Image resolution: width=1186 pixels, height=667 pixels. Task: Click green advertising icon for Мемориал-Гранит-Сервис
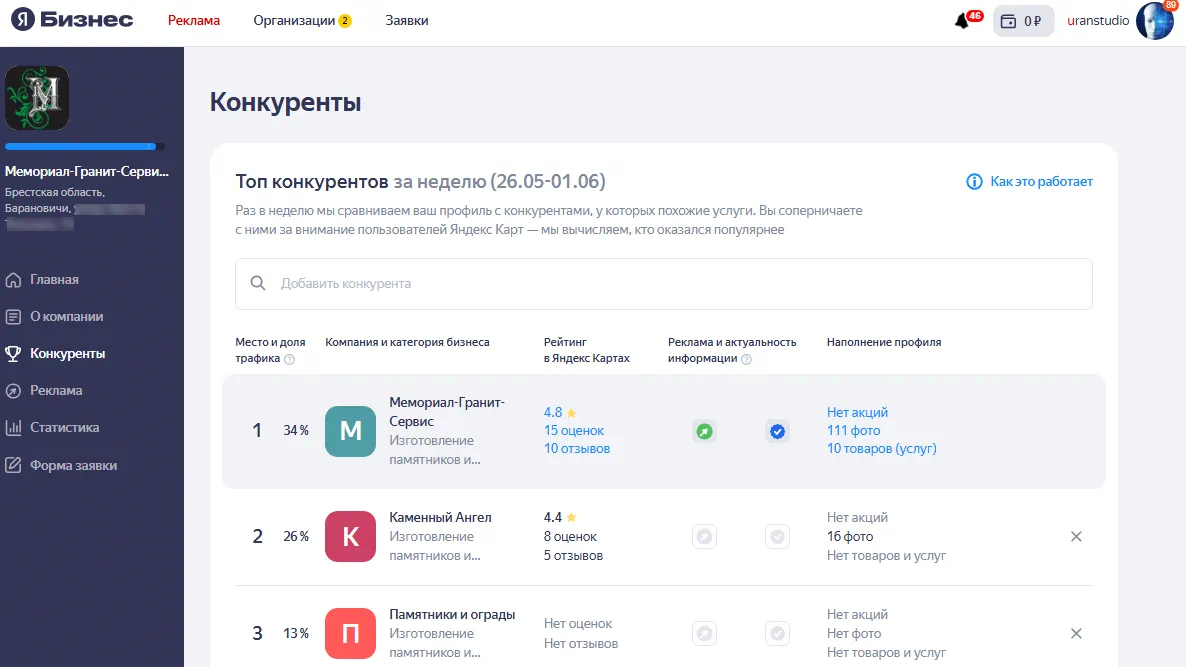pos(705,432)
